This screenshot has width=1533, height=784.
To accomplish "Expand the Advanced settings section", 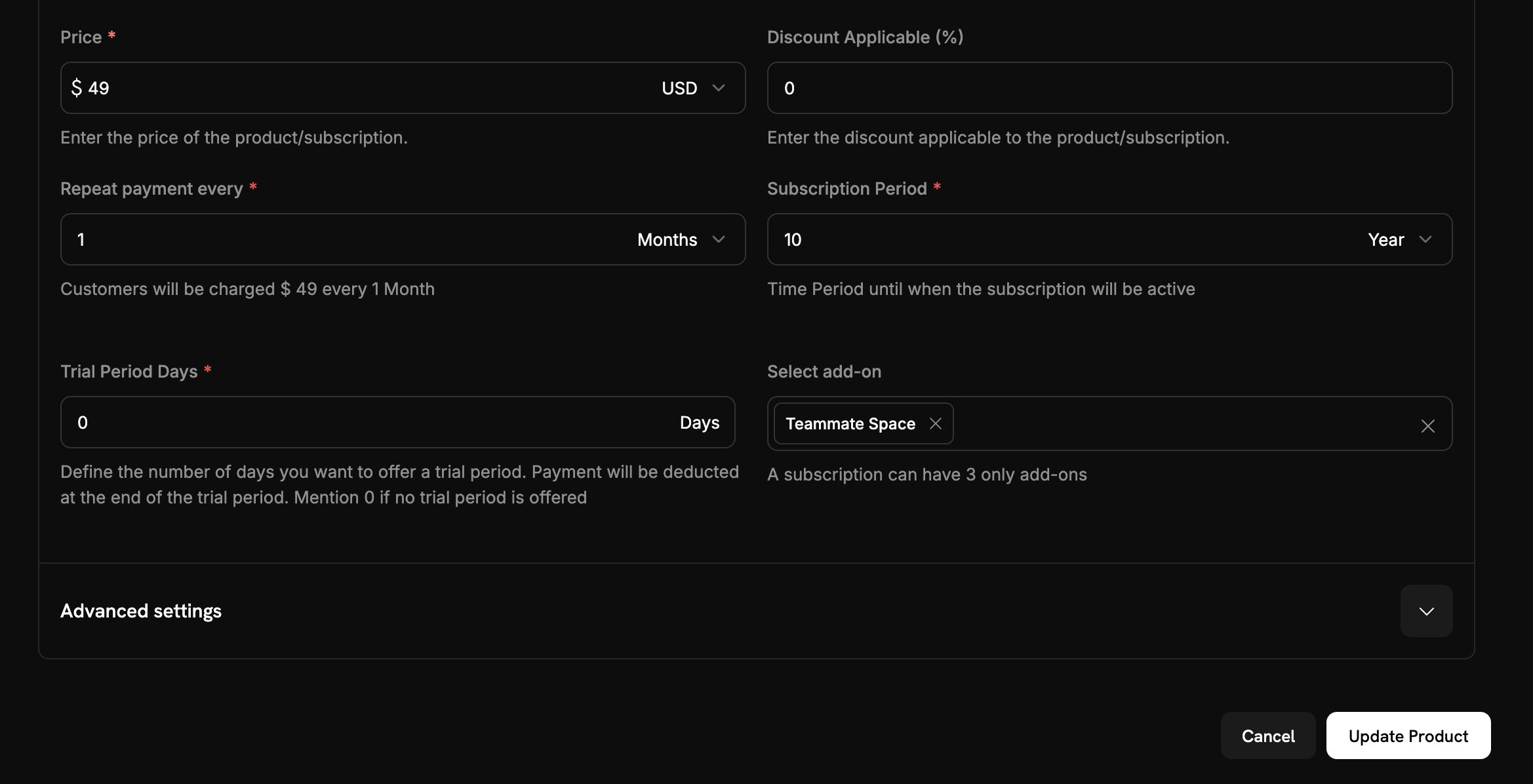I will (x=1426, y=610).
